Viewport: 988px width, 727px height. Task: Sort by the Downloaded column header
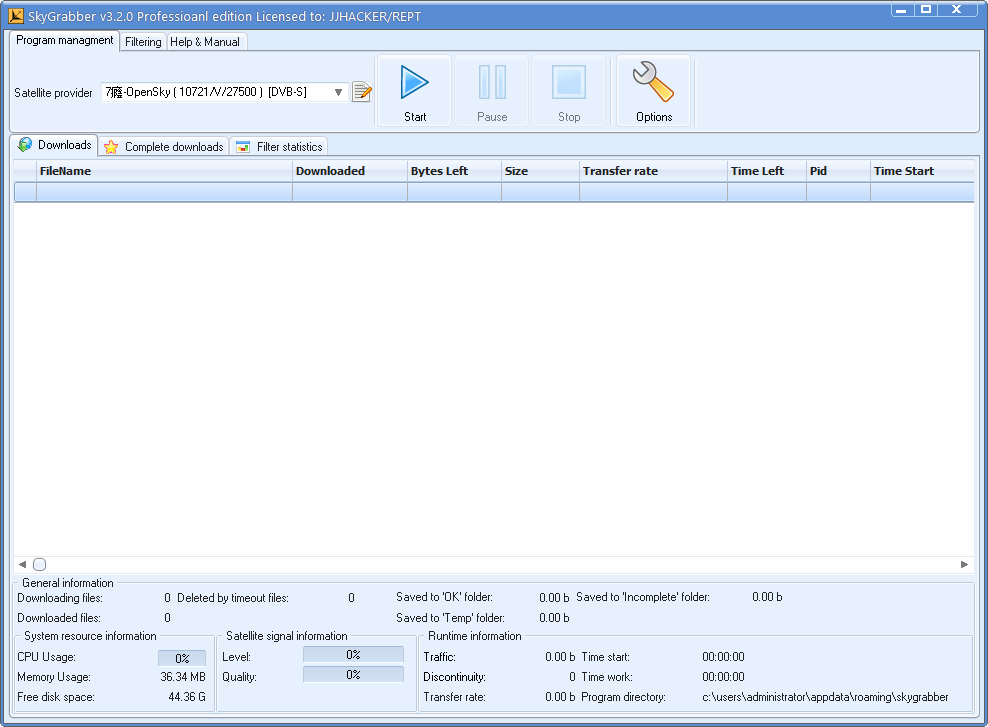tap(350, 171)
